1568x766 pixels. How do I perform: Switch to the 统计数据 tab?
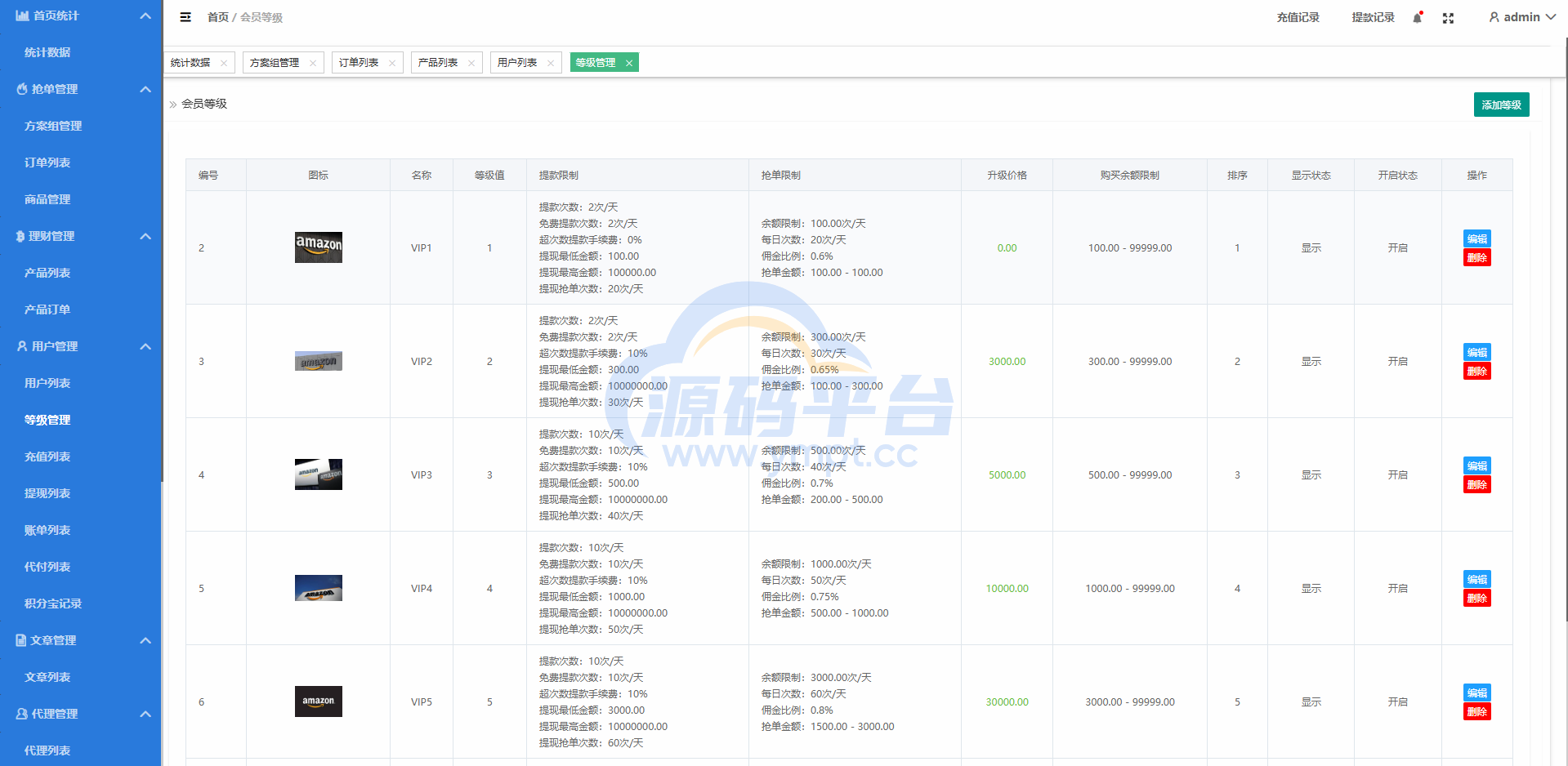tap(191, 63)
